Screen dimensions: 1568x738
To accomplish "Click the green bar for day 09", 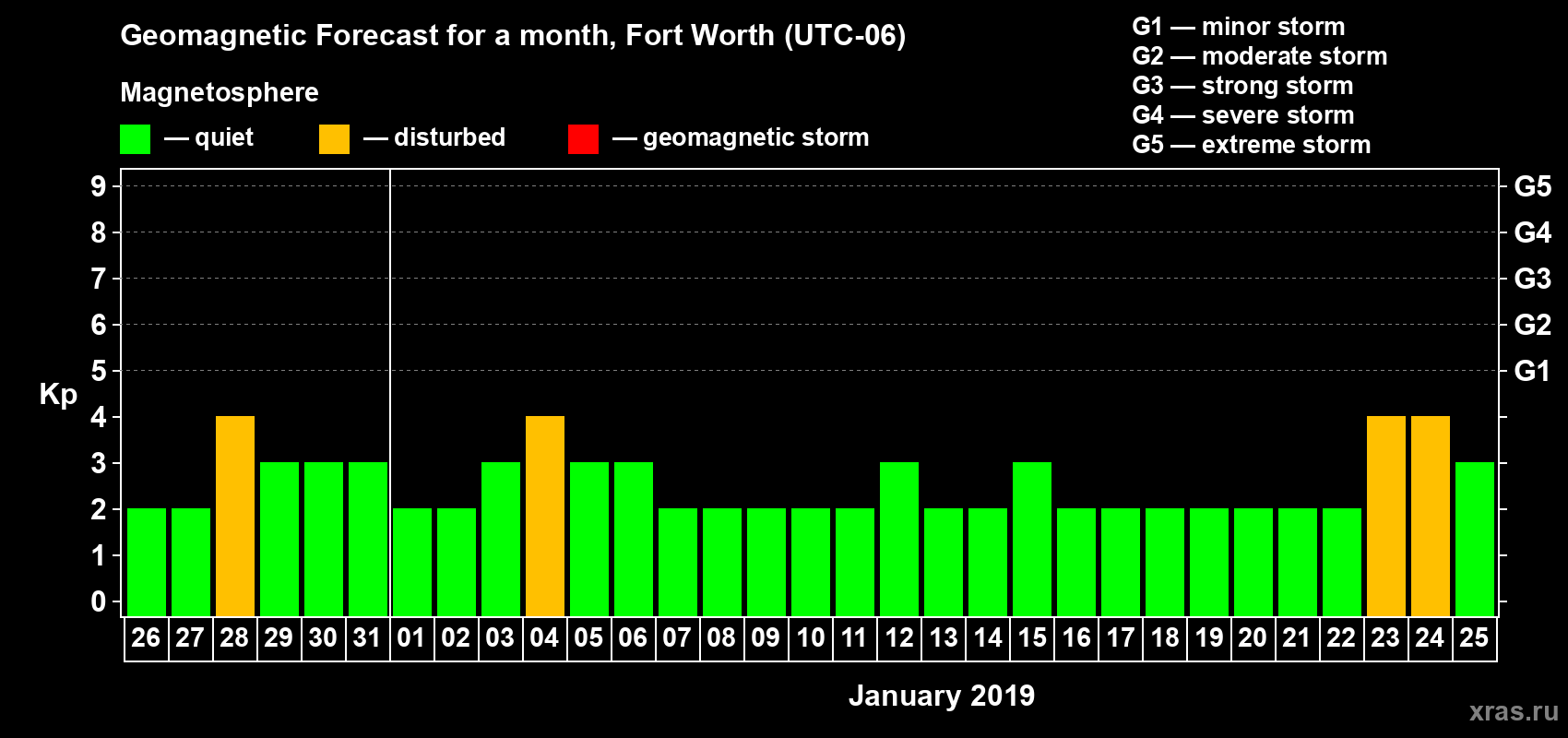I will click(x=766, y=563).
